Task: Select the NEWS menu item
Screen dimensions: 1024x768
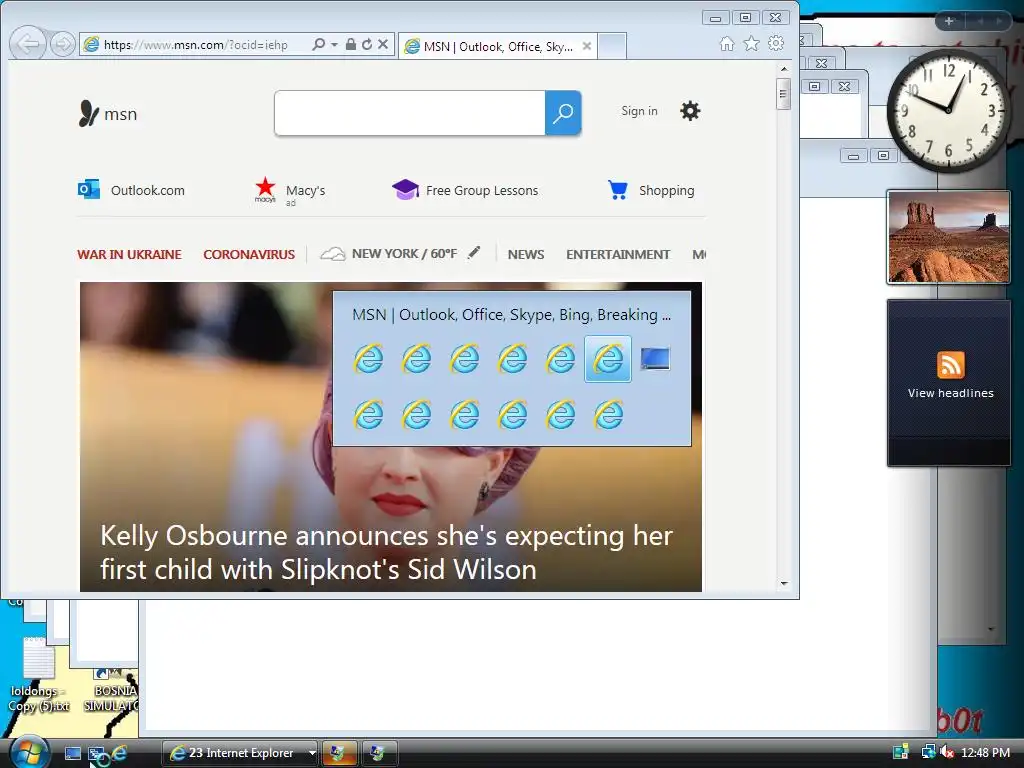Action: coord(526,255)
